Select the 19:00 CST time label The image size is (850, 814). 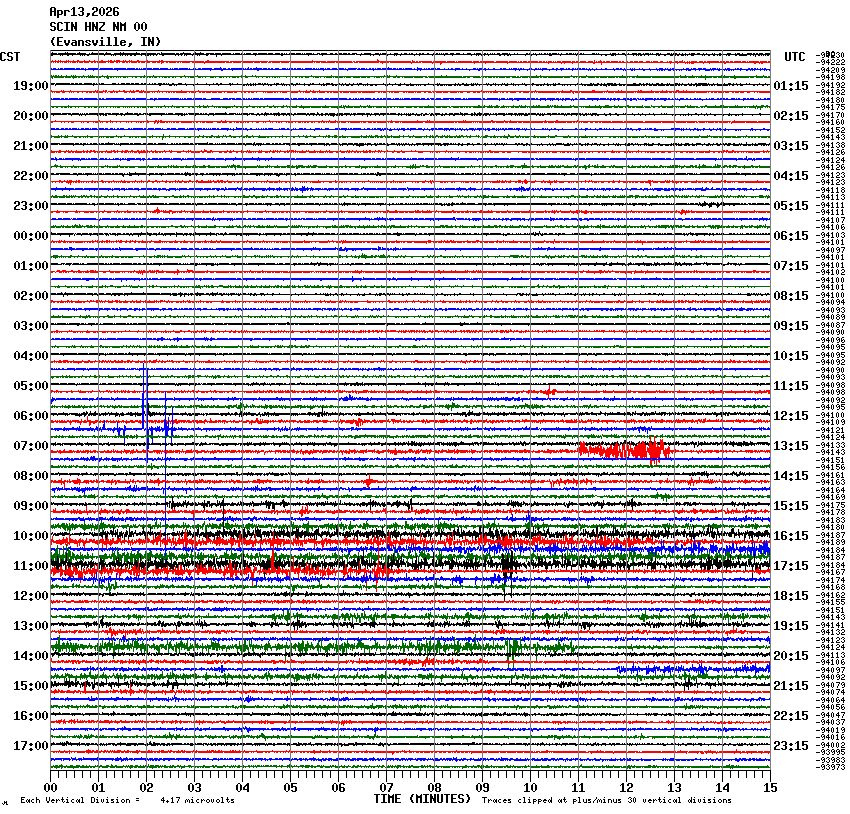pos(30,86)
